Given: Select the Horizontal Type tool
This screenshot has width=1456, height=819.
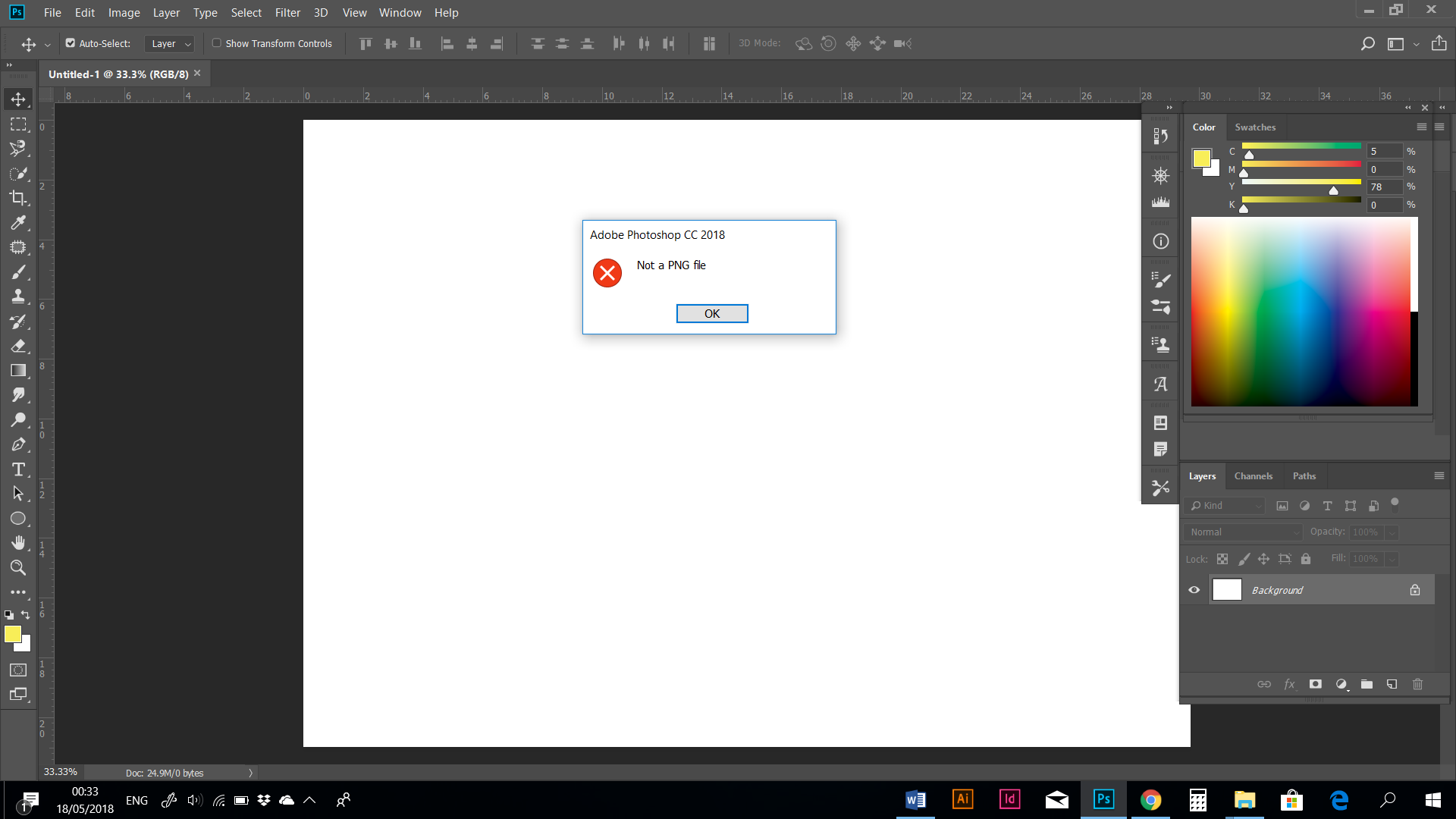Looking at the screenshot, I should [x=18, y=469].
